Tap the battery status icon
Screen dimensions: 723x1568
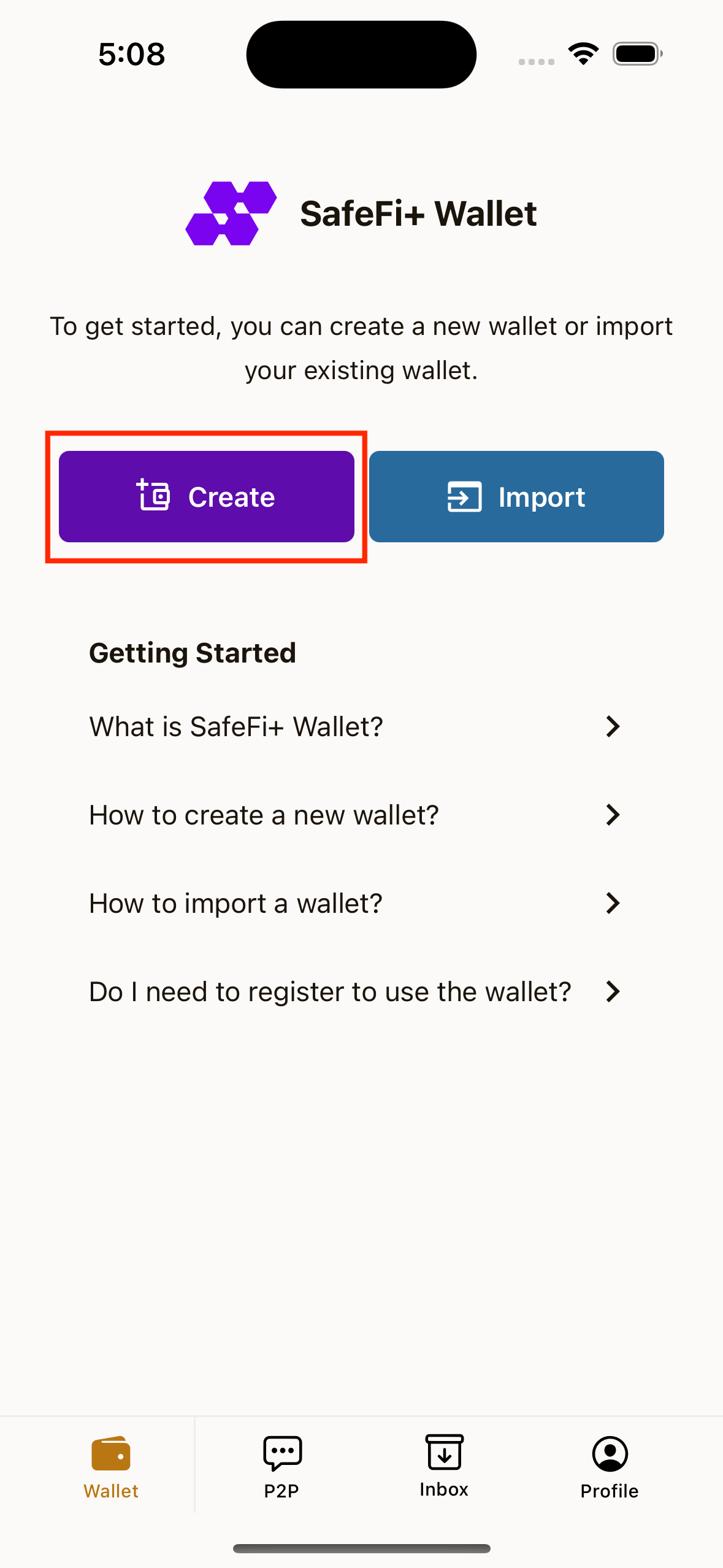point(637,54)
